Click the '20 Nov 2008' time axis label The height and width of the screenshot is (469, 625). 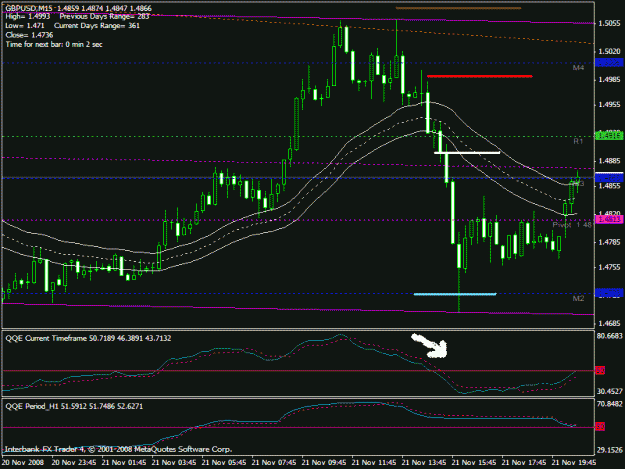coord(23,463)
